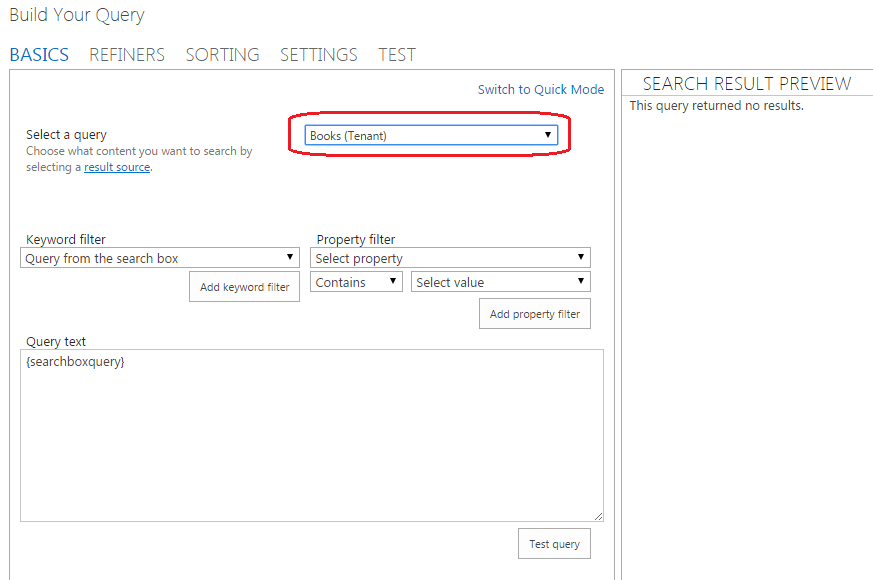Image resolution: width=873 pixels, height=580 pixels.
Task: Click the Keyword filter label
Action: coord(66,239)
